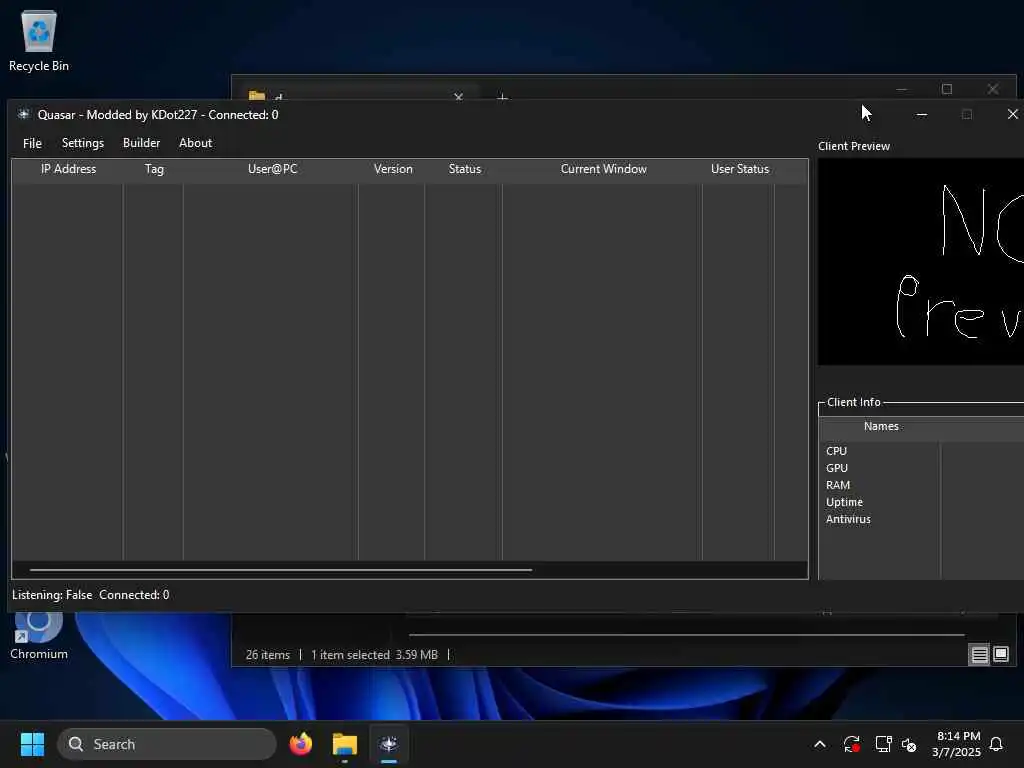Open the Recycle Bin desktop icon

pyautogui.click(x=39, y=40)
